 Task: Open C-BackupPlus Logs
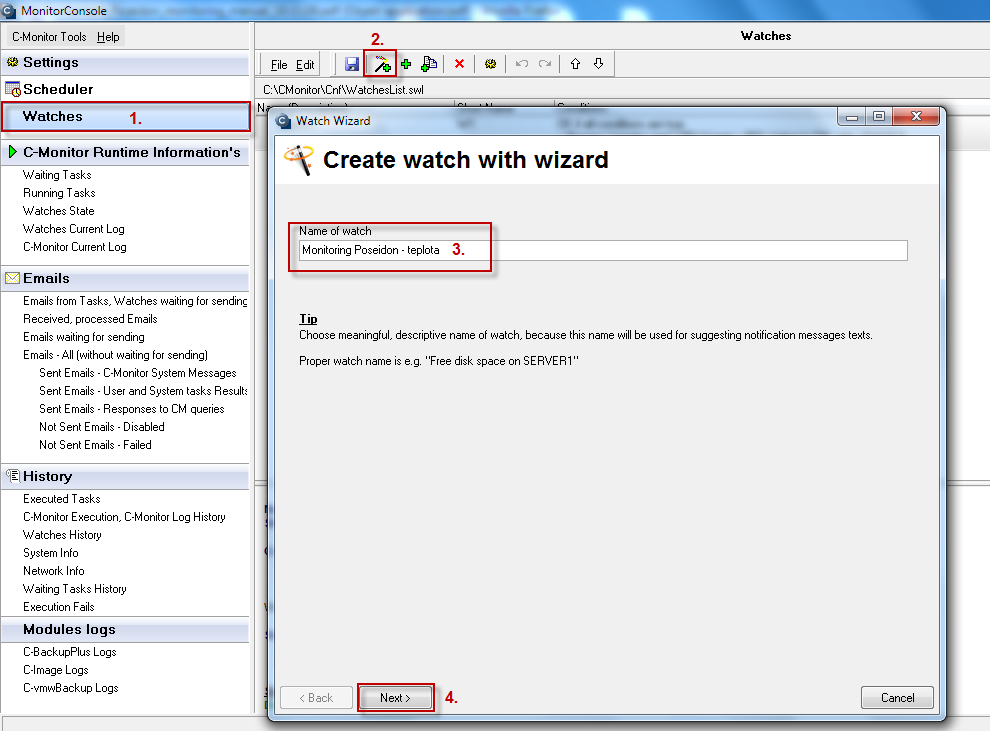[x=69, y=652]
